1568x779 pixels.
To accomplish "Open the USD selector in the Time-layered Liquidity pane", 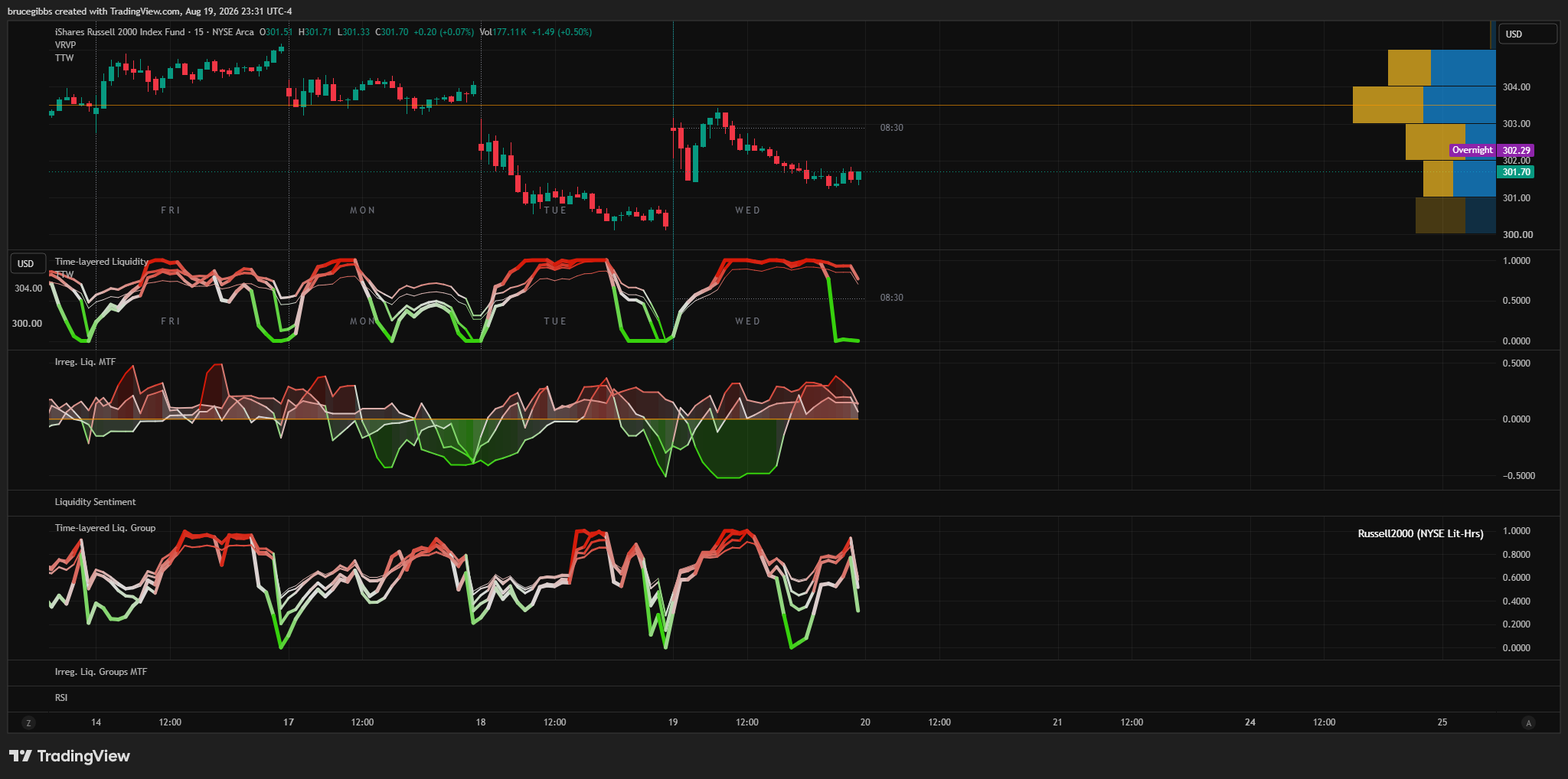I will pyautogui.click(x=27, y=264).
